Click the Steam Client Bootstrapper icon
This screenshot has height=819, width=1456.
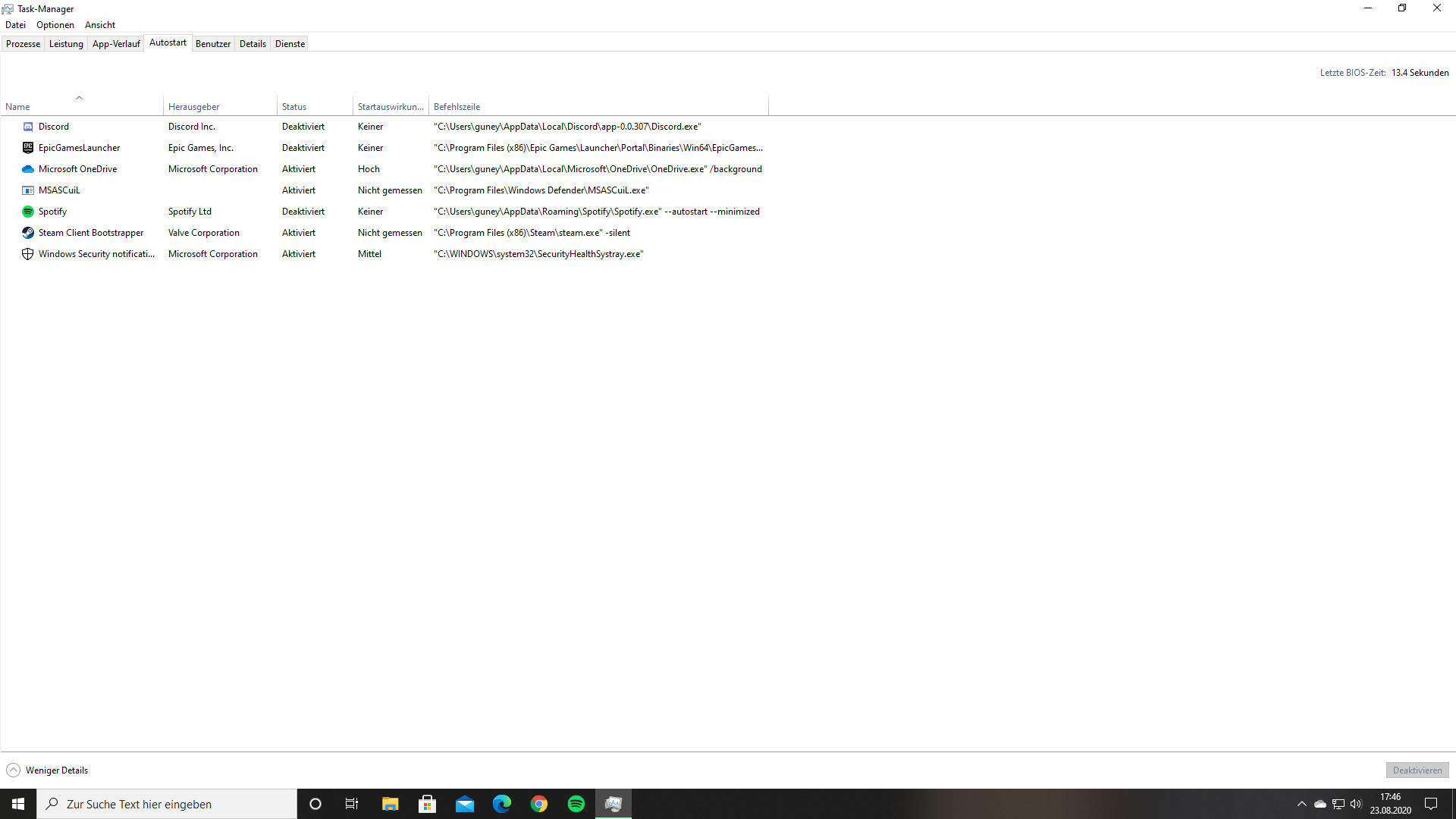[27, 232]
